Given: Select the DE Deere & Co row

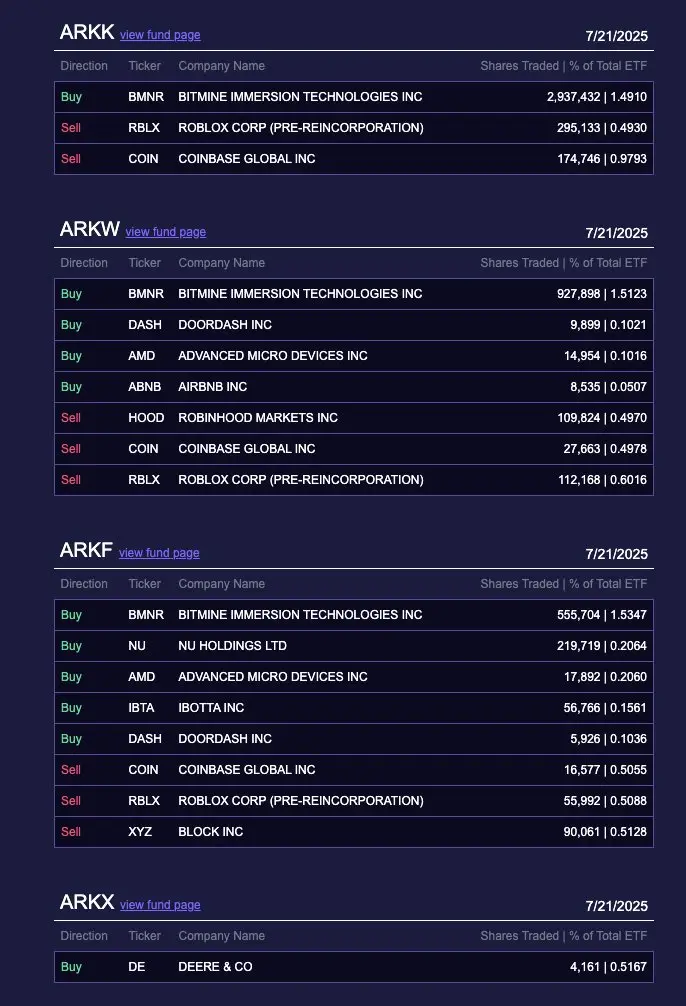Looking at the screenshot, I should [353, 966].
